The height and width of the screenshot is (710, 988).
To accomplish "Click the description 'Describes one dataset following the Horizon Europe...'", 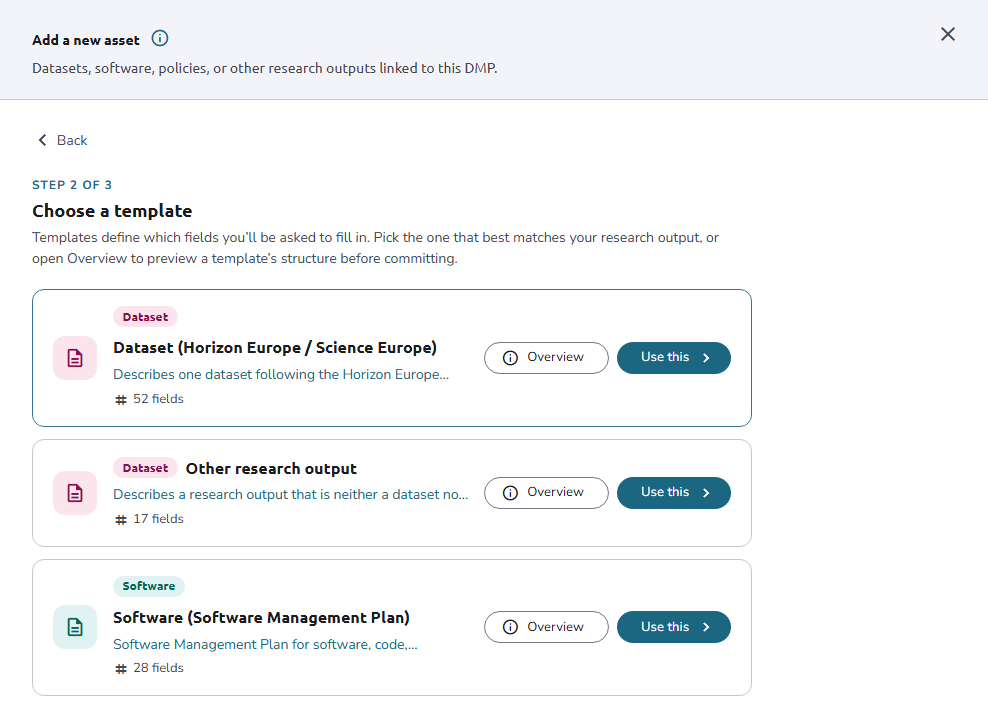I will coord(281,374).
